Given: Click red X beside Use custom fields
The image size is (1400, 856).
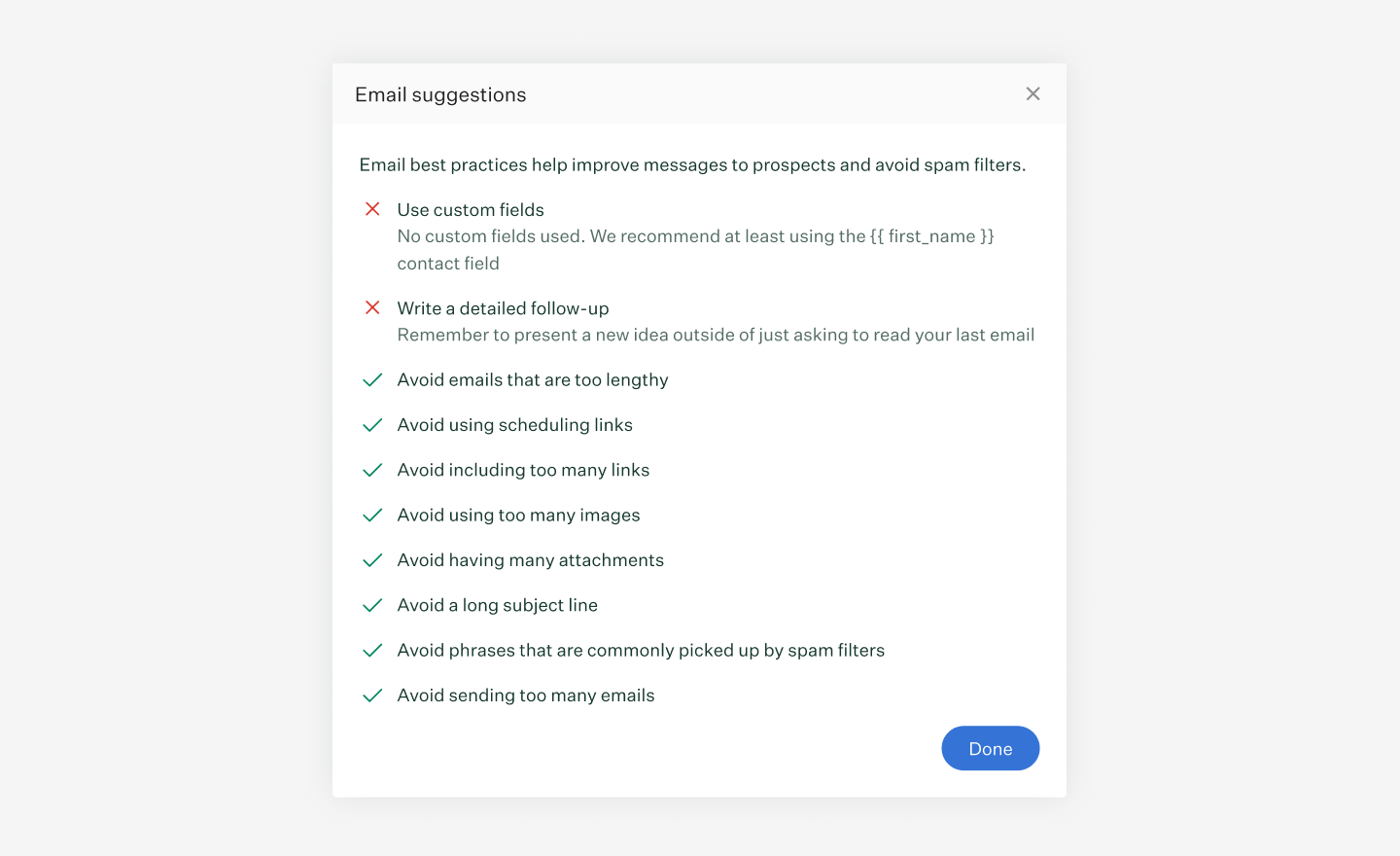Looking at the screenshot, I should pos(372,209).
